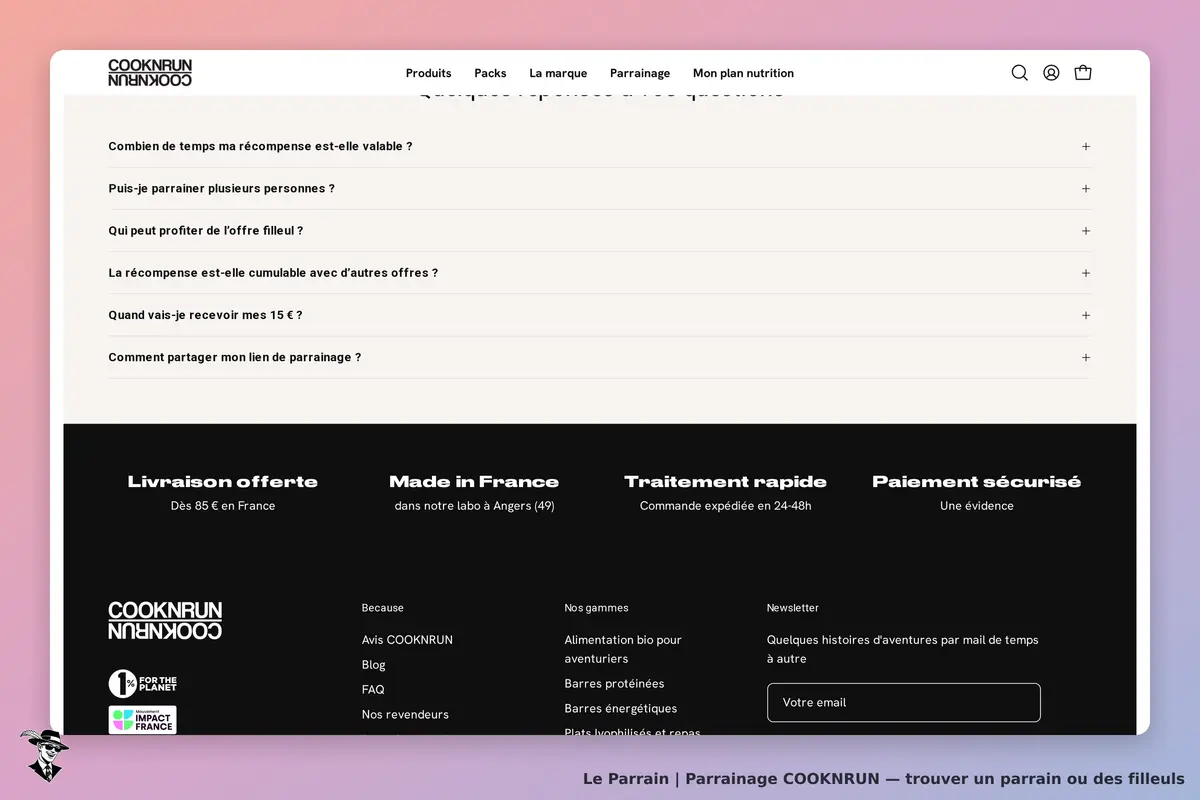1200x800 pixels.
Task: Open Mon plan nutrition
Action: (743, 73)
